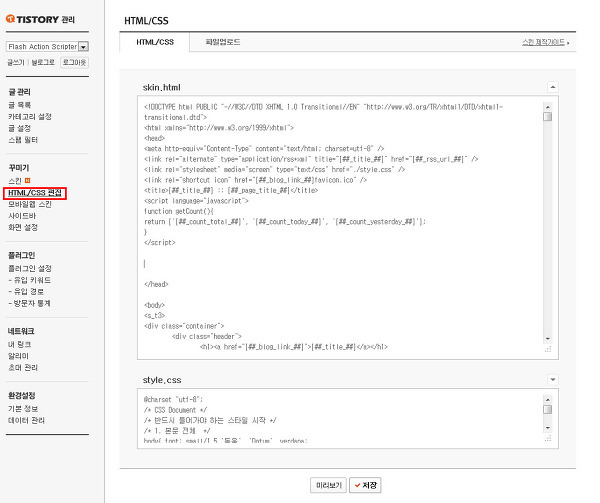The width and height of the screenshot is (600, 503).
Task: Click skin.html scrollbar up arrow
Action: point(548,107)
